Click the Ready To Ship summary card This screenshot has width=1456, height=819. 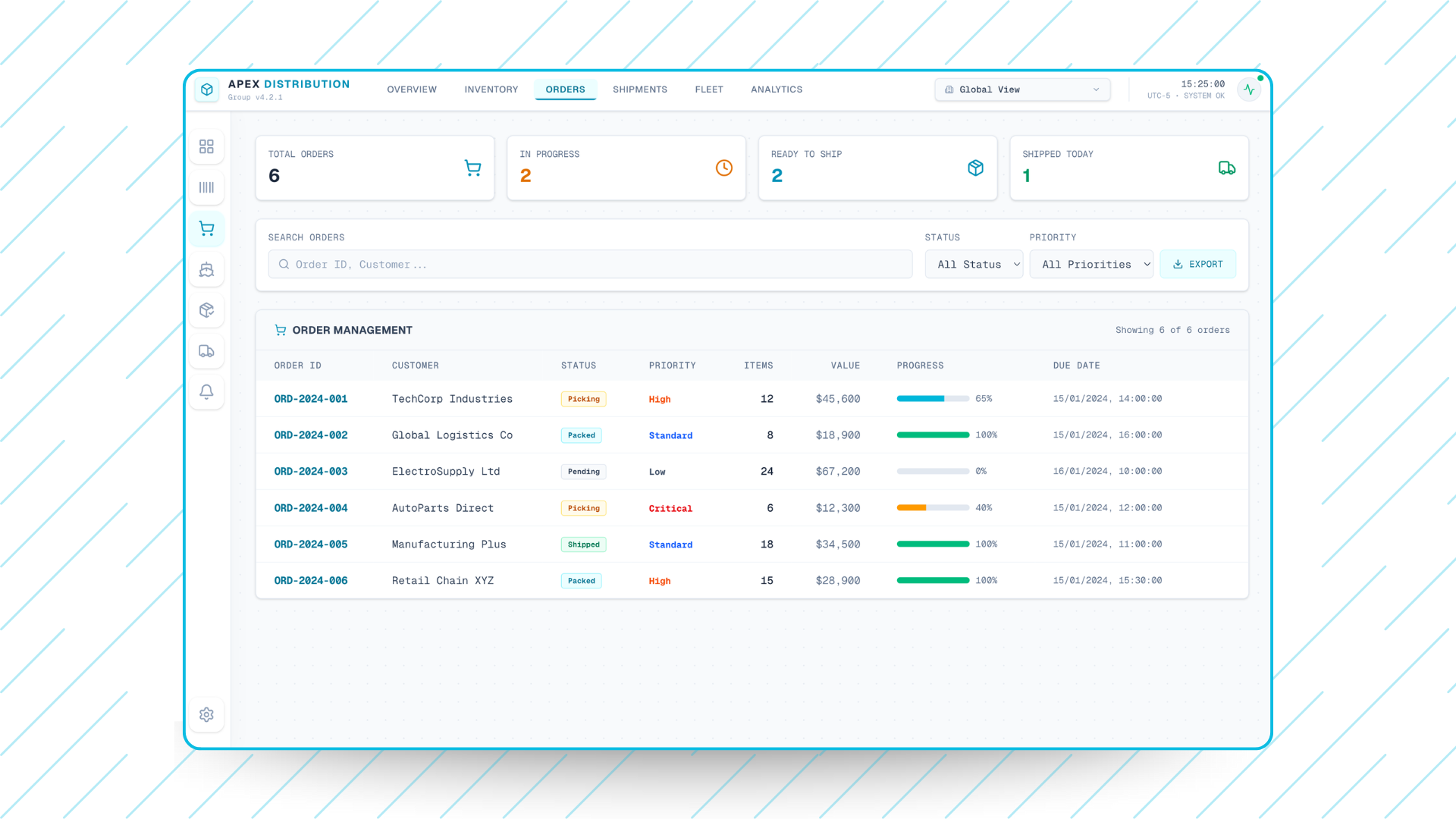[877, 168]
